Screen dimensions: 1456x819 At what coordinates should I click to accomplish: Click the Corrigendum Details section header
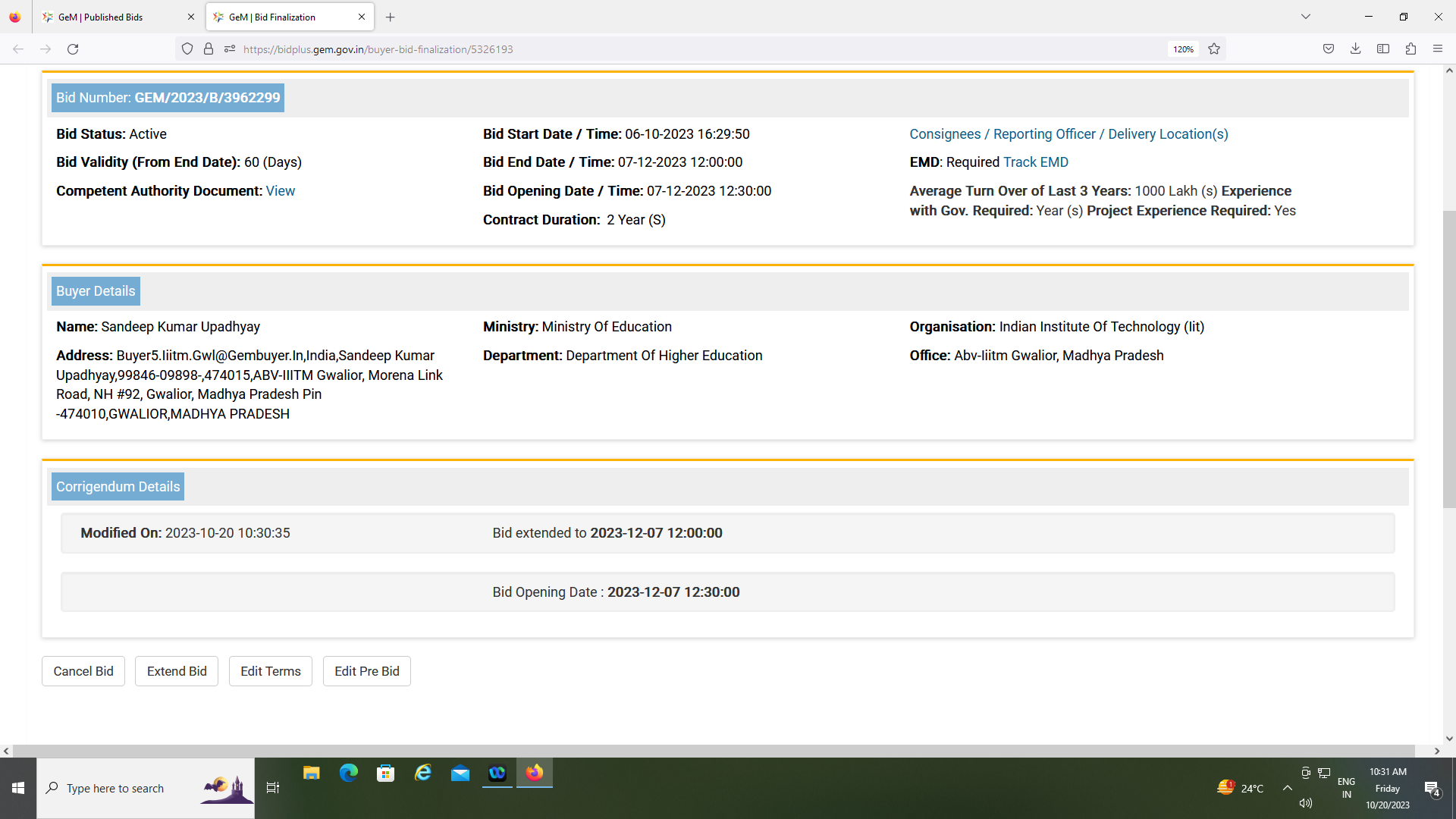click(x=118, y=487)
